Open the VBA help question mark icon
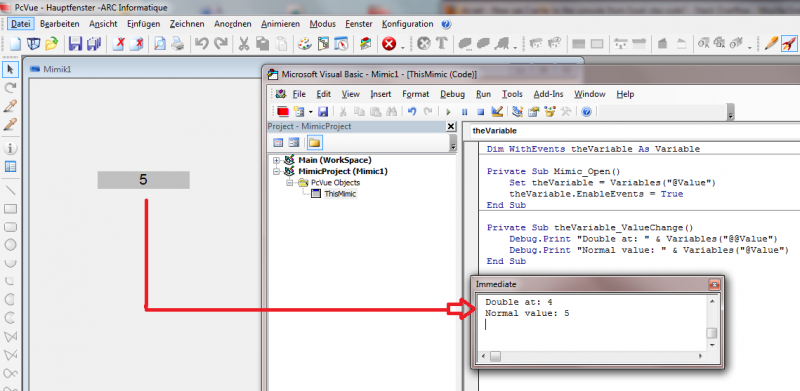800x391 pixels. pyautogui.click(x=586, y=111)
